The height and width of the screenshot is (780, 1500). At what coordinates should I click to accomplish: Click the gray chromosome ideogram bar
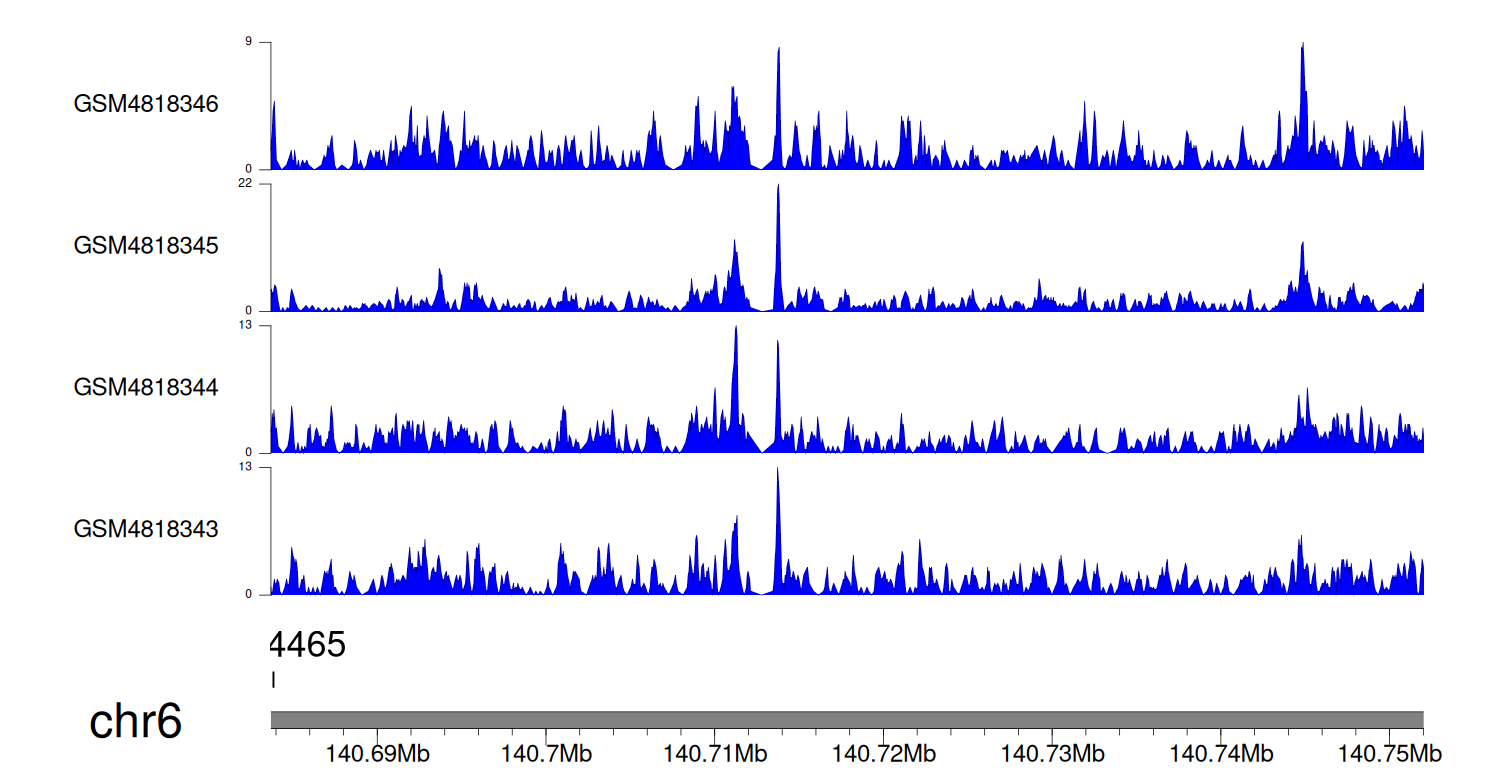tap(846, 720)
